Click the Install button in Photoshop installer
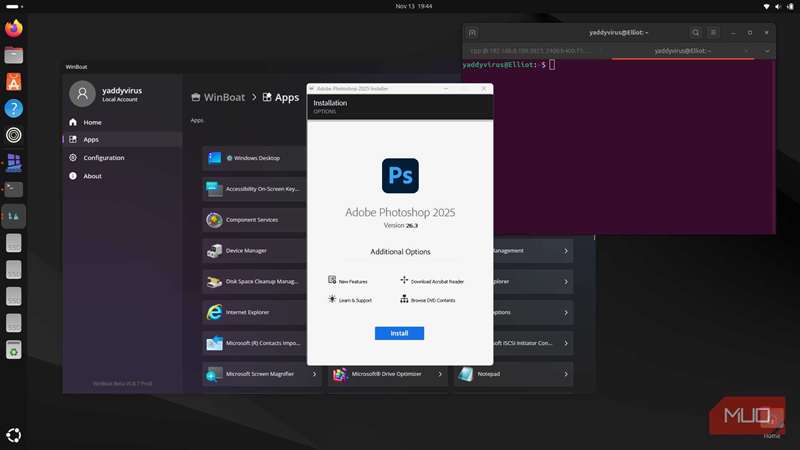The image size is (800, 450). click(x=399, y=333)
